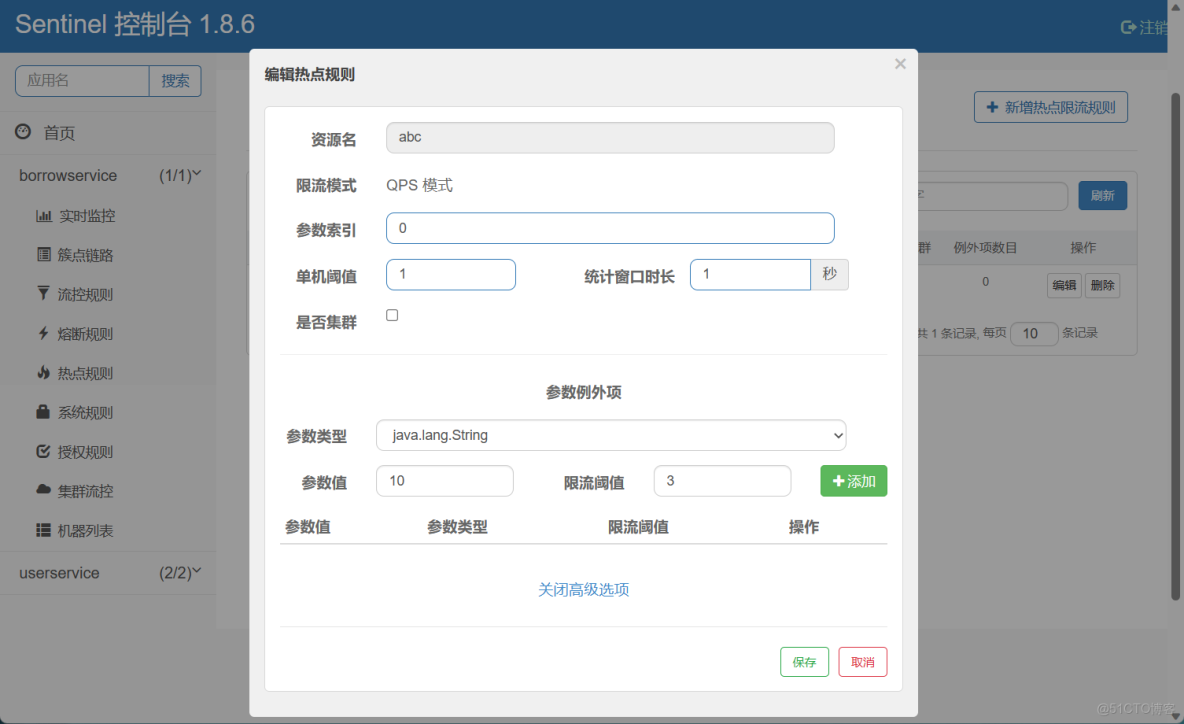The width and height of the screenshot is (1184, 724).
Task: Toggle the 是否集群 cluster checkbox
Action: tap(391, 314)
